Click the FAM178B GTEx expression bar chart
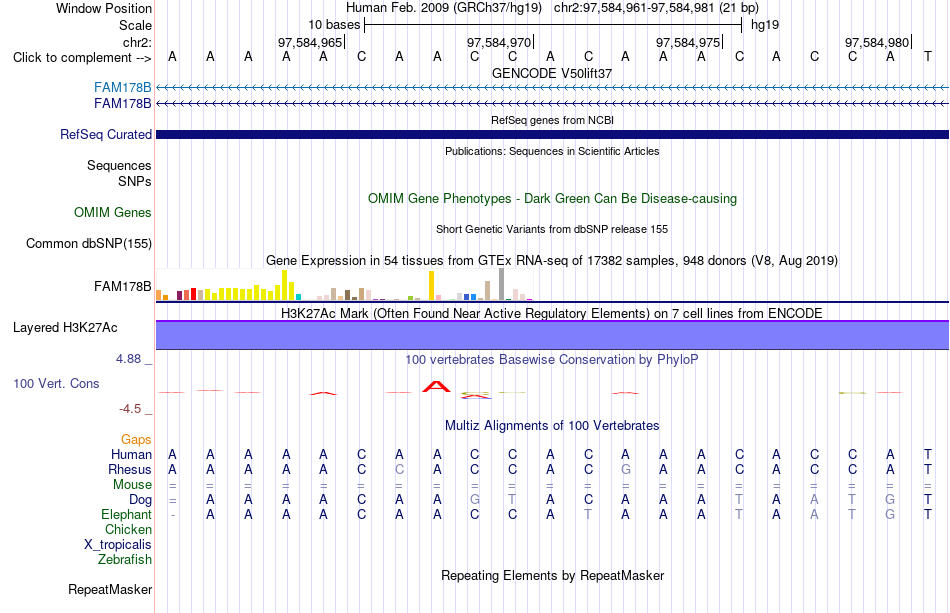The width and height of the screenshot is (950, 613). point(344,285)
